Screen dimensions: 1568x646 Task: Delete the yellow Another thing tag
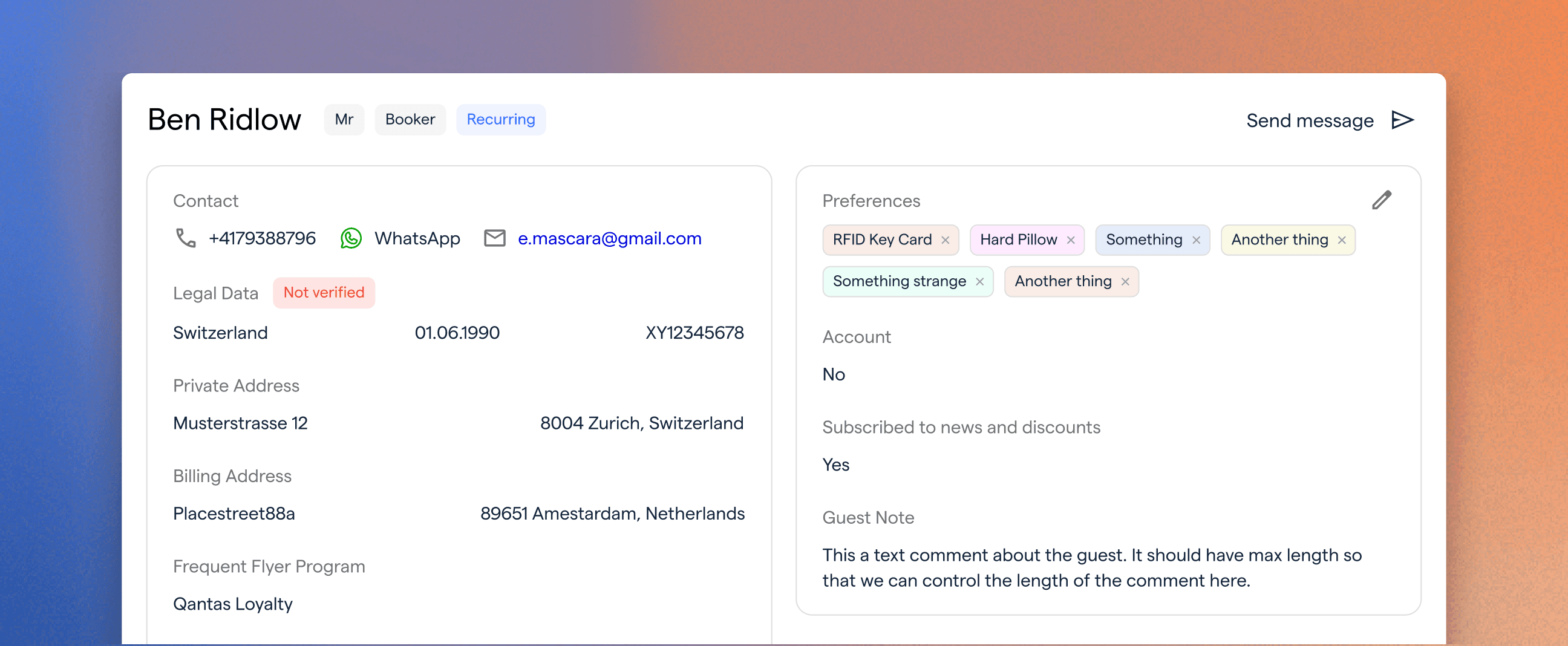[1342, 240]
